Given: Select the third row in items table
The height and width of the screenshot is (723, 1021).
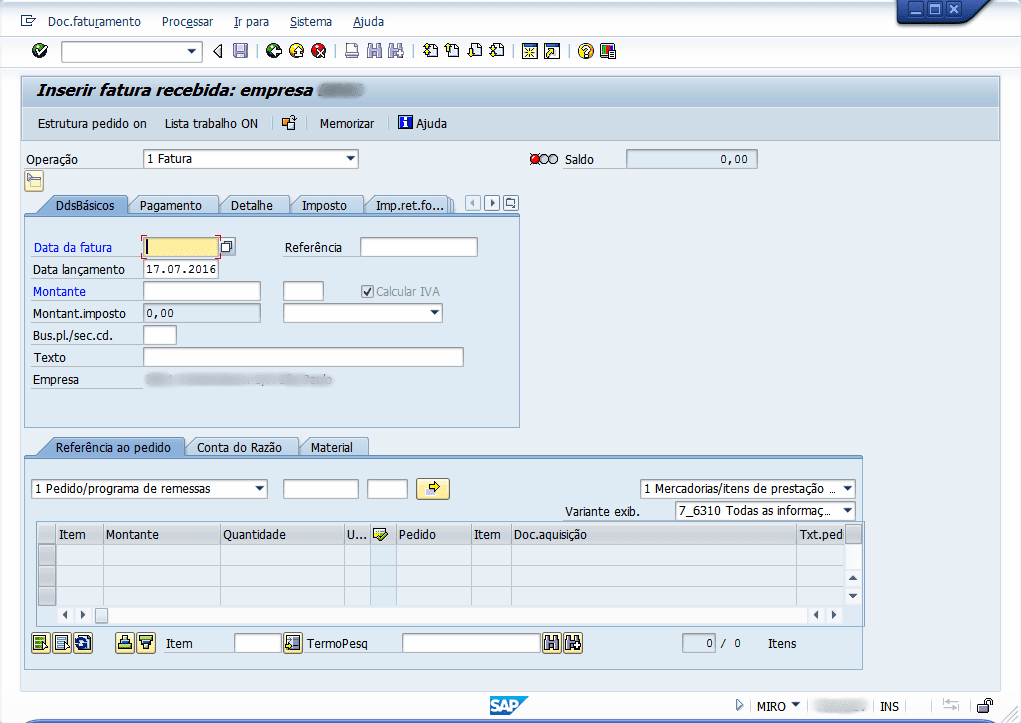Looking at the screenshot, I should click(46, 596).
